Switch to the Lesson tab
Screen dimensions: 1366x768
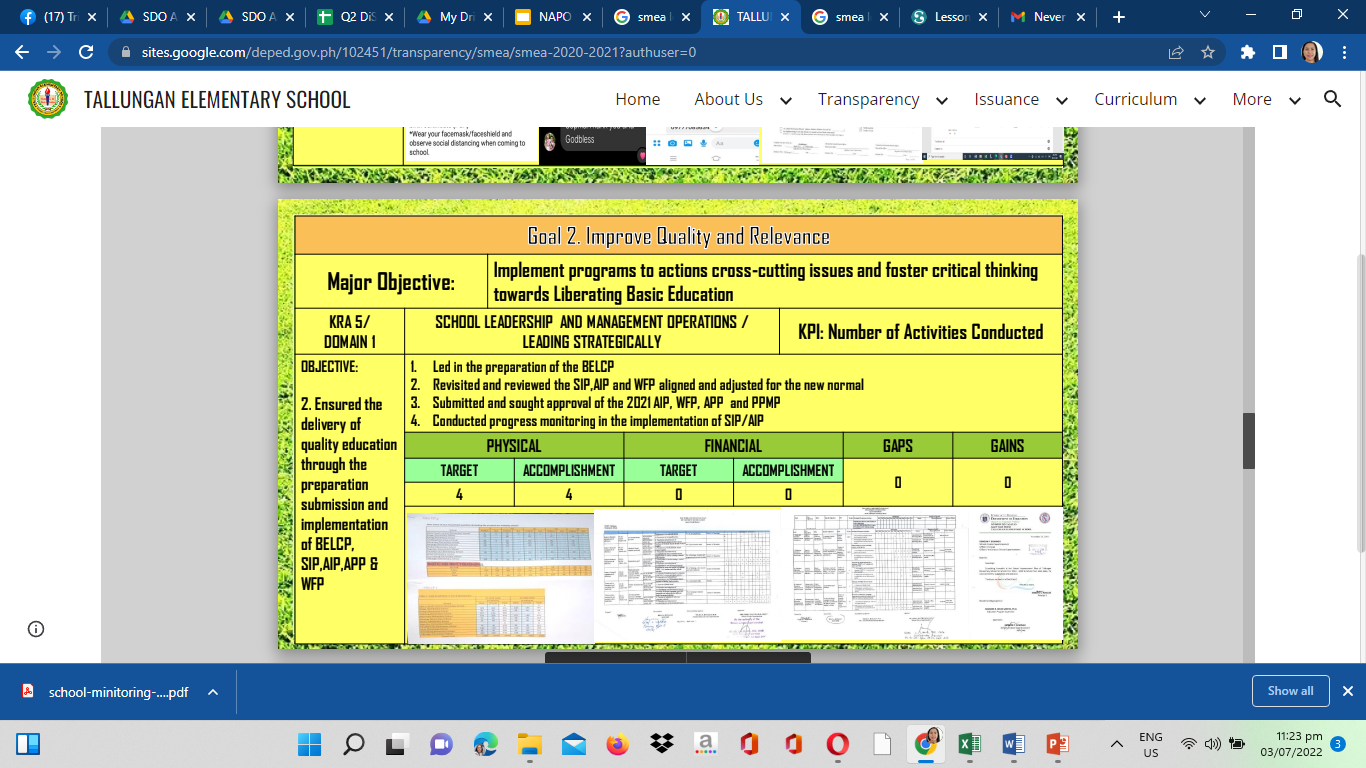coord(947,17)
